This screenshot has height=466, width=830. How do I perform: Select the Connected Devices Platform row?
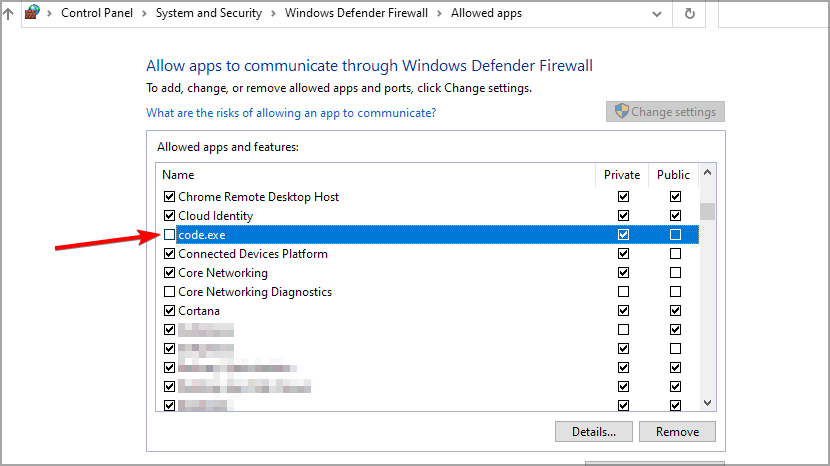point(253,254)
